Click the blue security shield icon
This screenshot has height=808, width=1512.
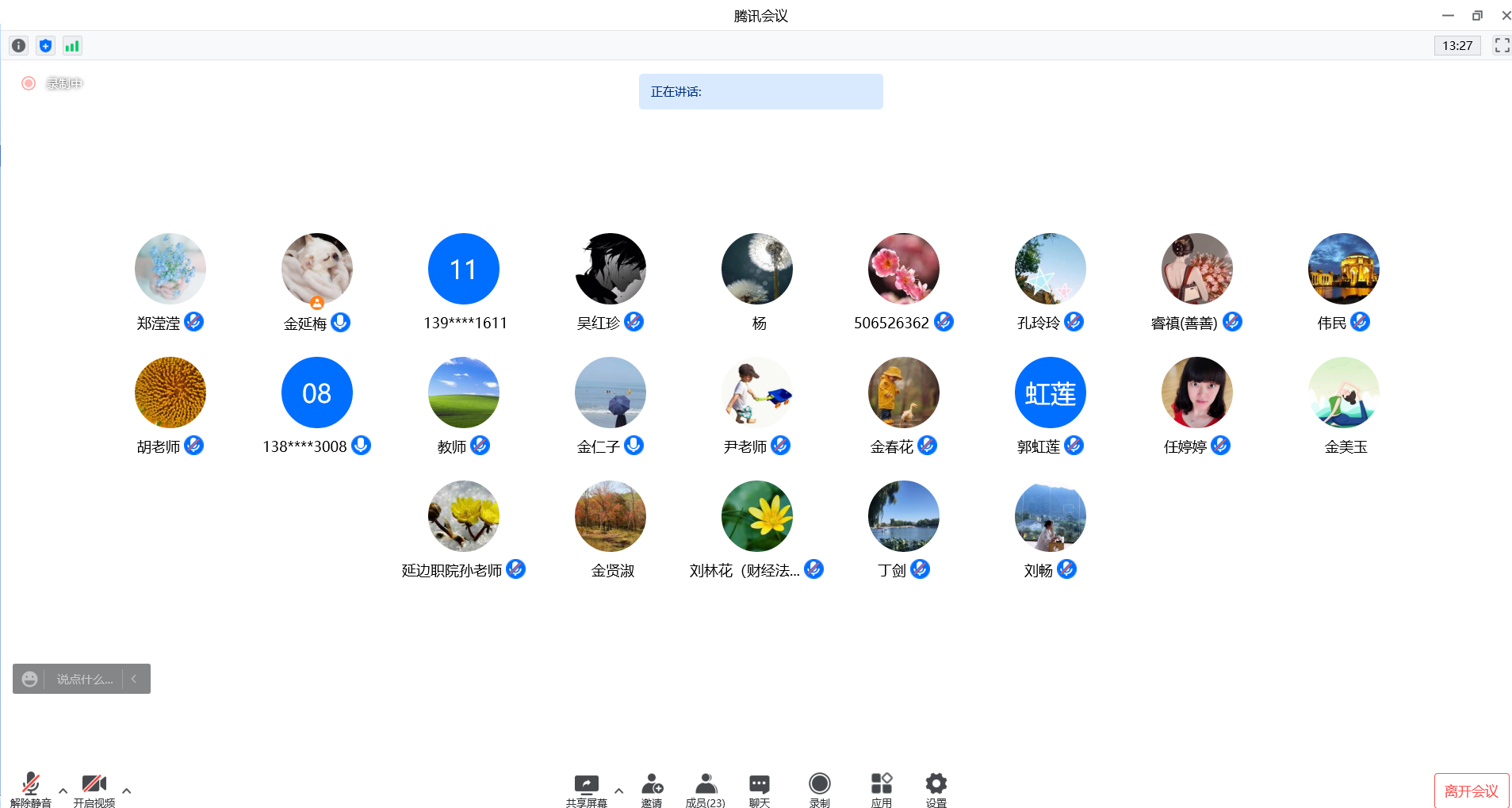(x=46, y=46)
